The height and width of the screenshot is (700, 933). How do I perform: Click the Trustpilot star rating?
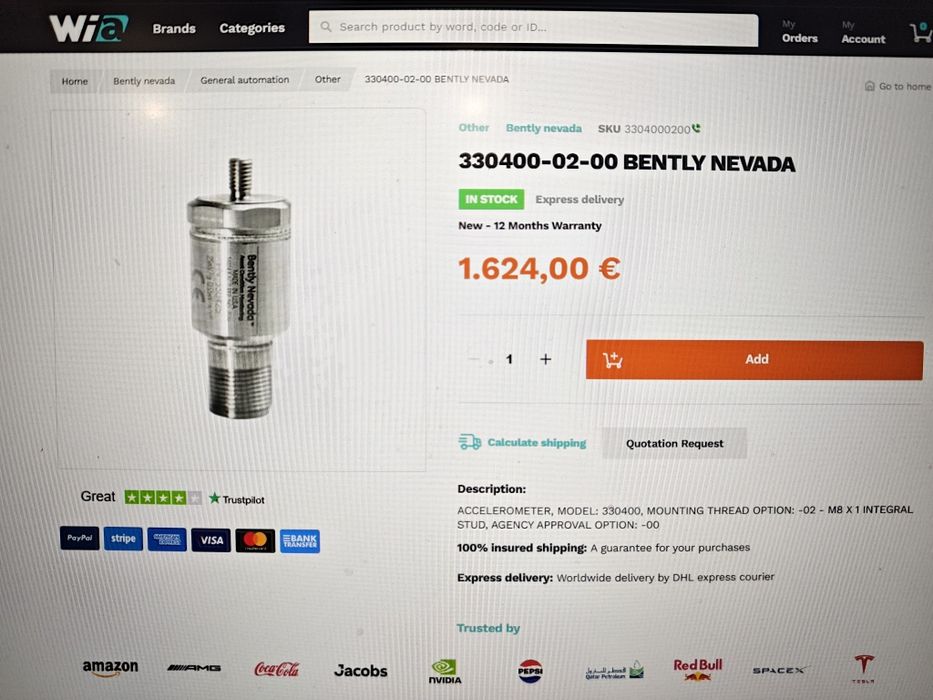pyautogui.click(x=162, y=498)
